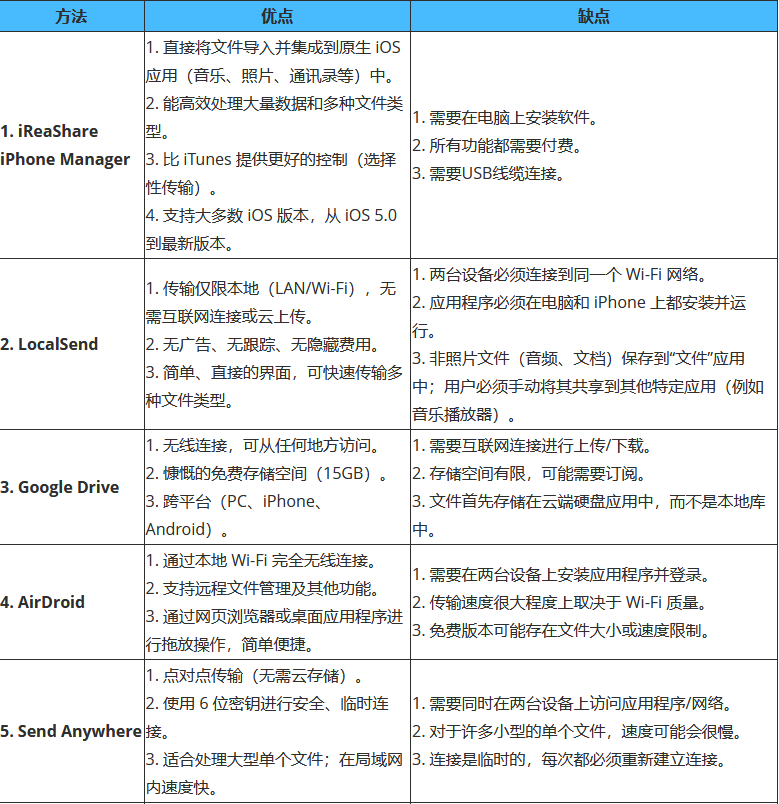Screen dimensions: 779x804
Task: Click text 比 iTunes 提供更好的控制
Action: tap(255, 159)
